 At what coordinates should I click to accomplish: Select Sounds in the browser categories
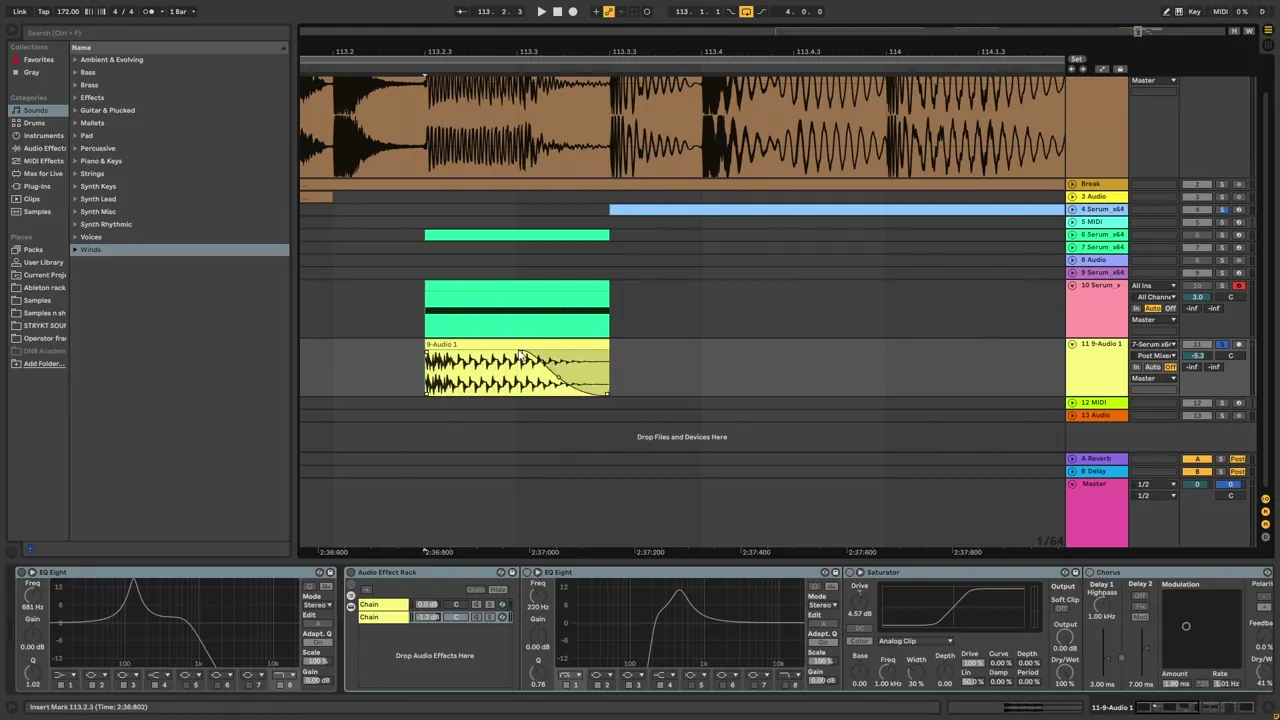(x=36, y=110)
